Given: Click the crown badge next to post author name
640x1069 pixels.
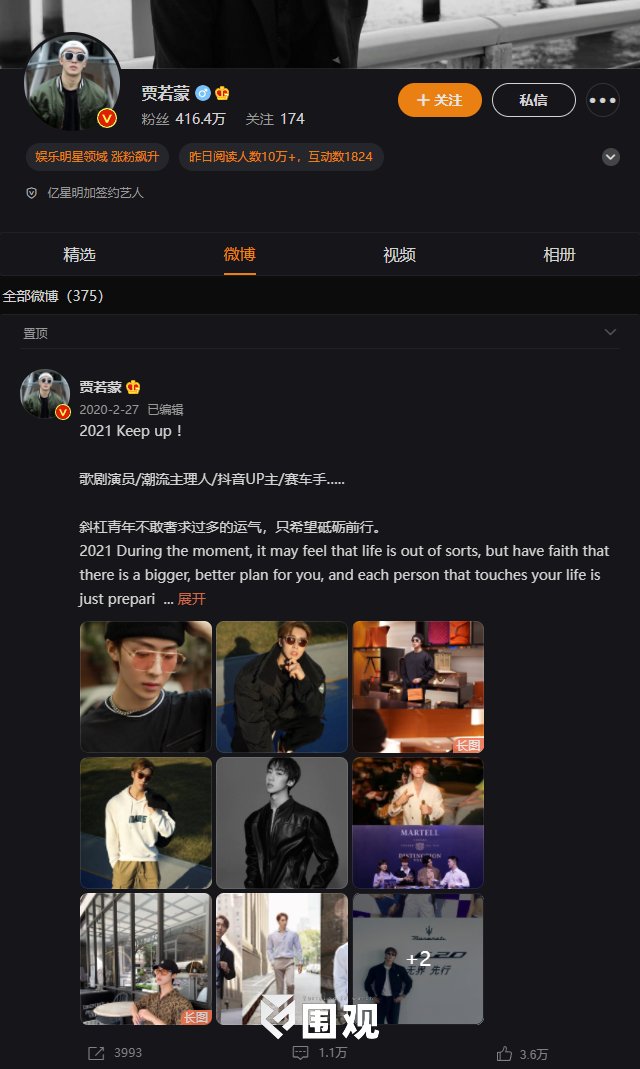Looking at the screenshot, I should [x=133, y=387].
